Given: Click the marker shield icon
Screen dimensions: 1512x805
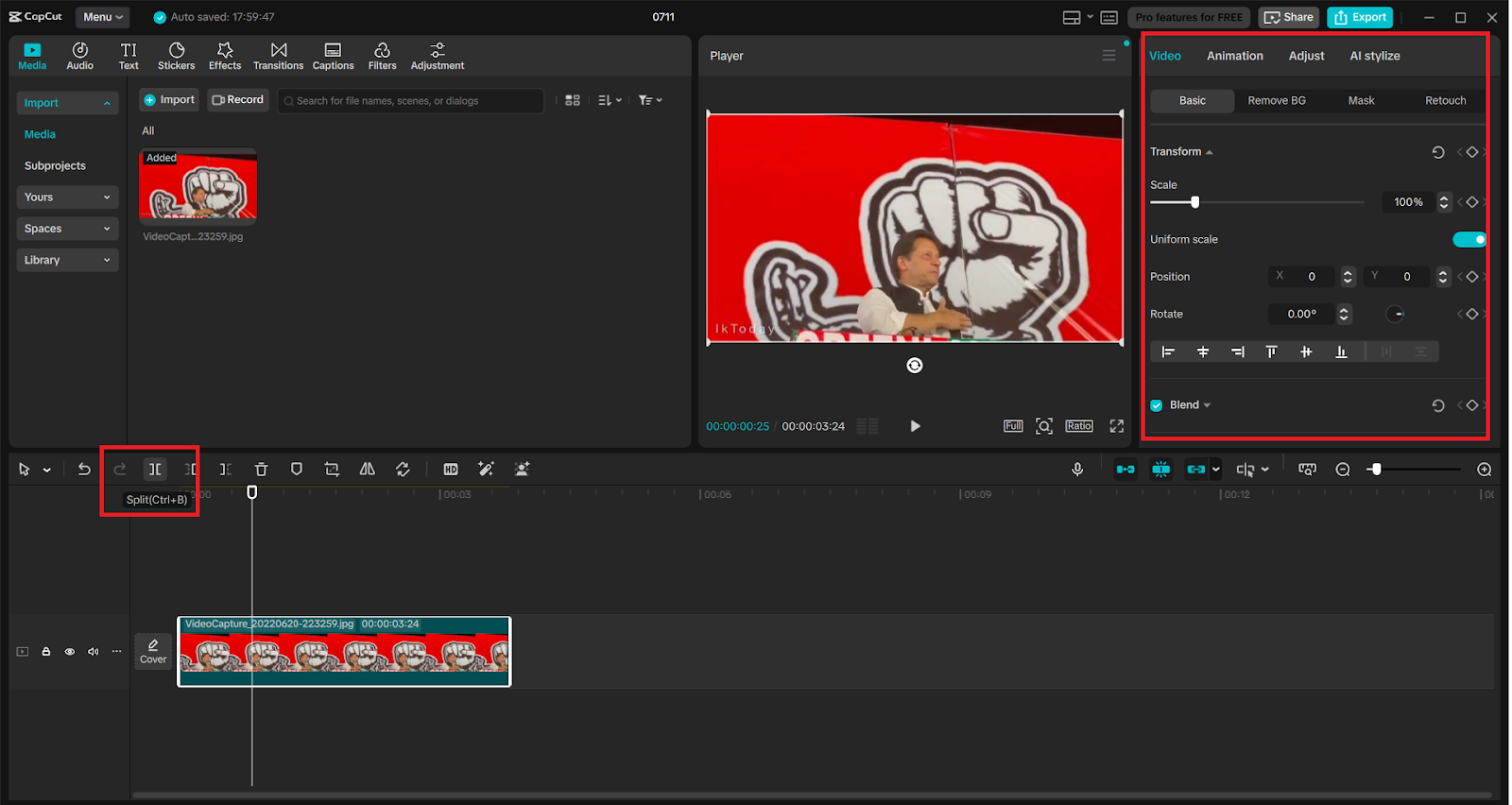Looking at the screenshot, I should pyautogui.click(x=297, y=469).
